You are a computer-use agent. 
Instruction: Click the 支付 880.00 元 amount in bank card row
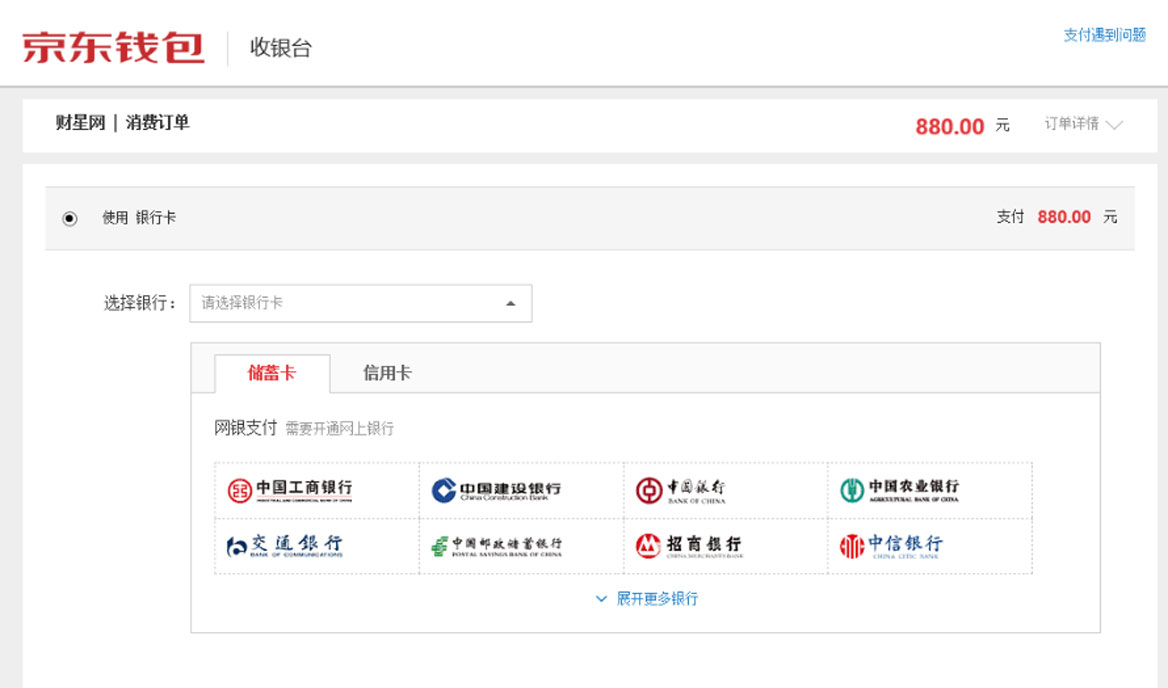click(x=1057, y=217)
